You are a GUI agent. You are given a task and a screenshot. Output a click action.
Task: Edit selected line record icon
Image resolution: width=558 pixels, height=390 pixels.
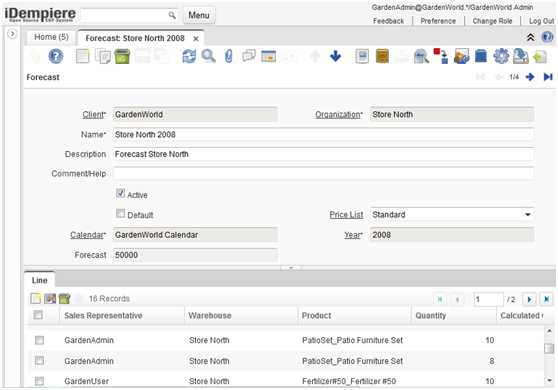click(x=50, y=299)
